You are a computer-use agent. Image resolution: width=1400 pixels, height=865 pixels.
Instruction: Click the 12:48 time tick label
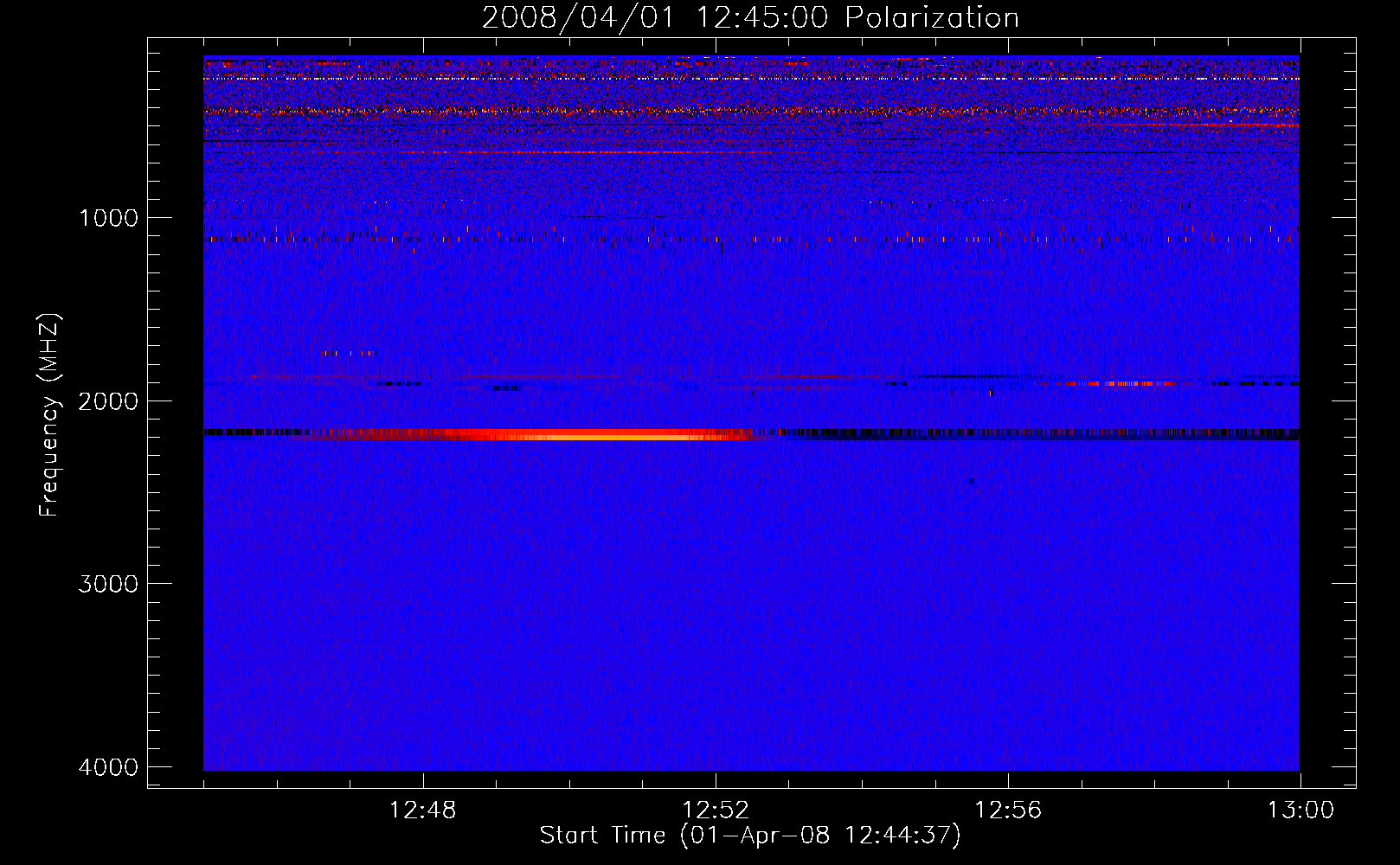[423, 811]
